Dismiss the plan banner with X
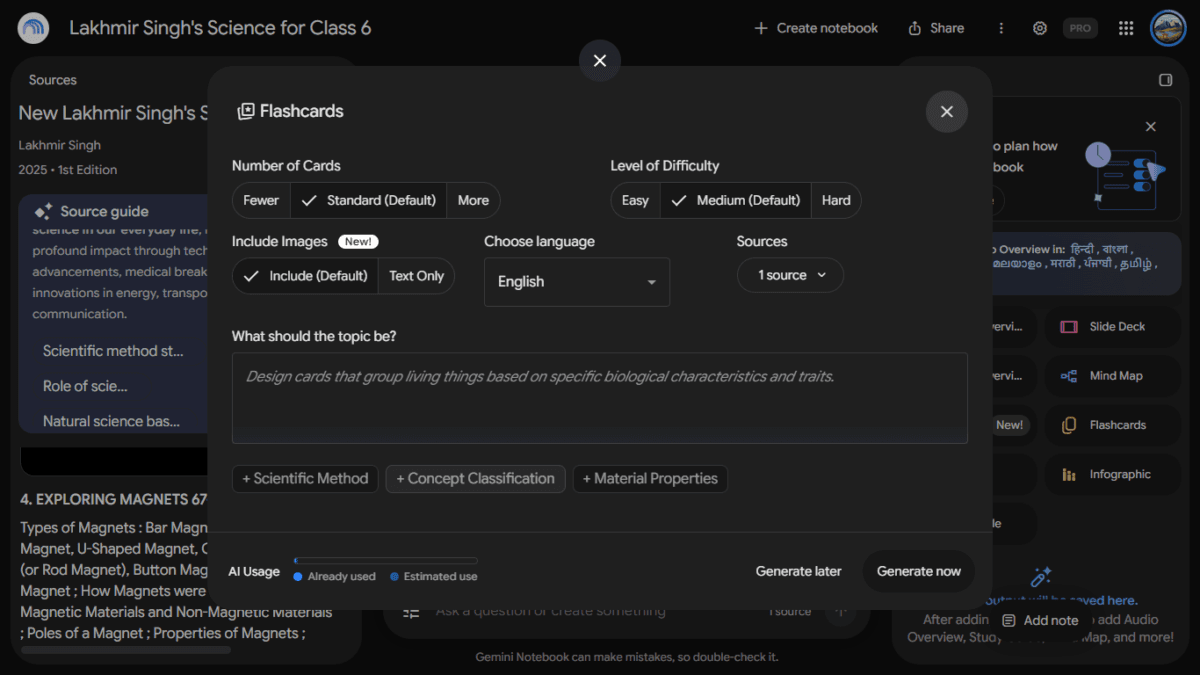1200x675 pixels. pyautogui.click(x=1151, y=126)
